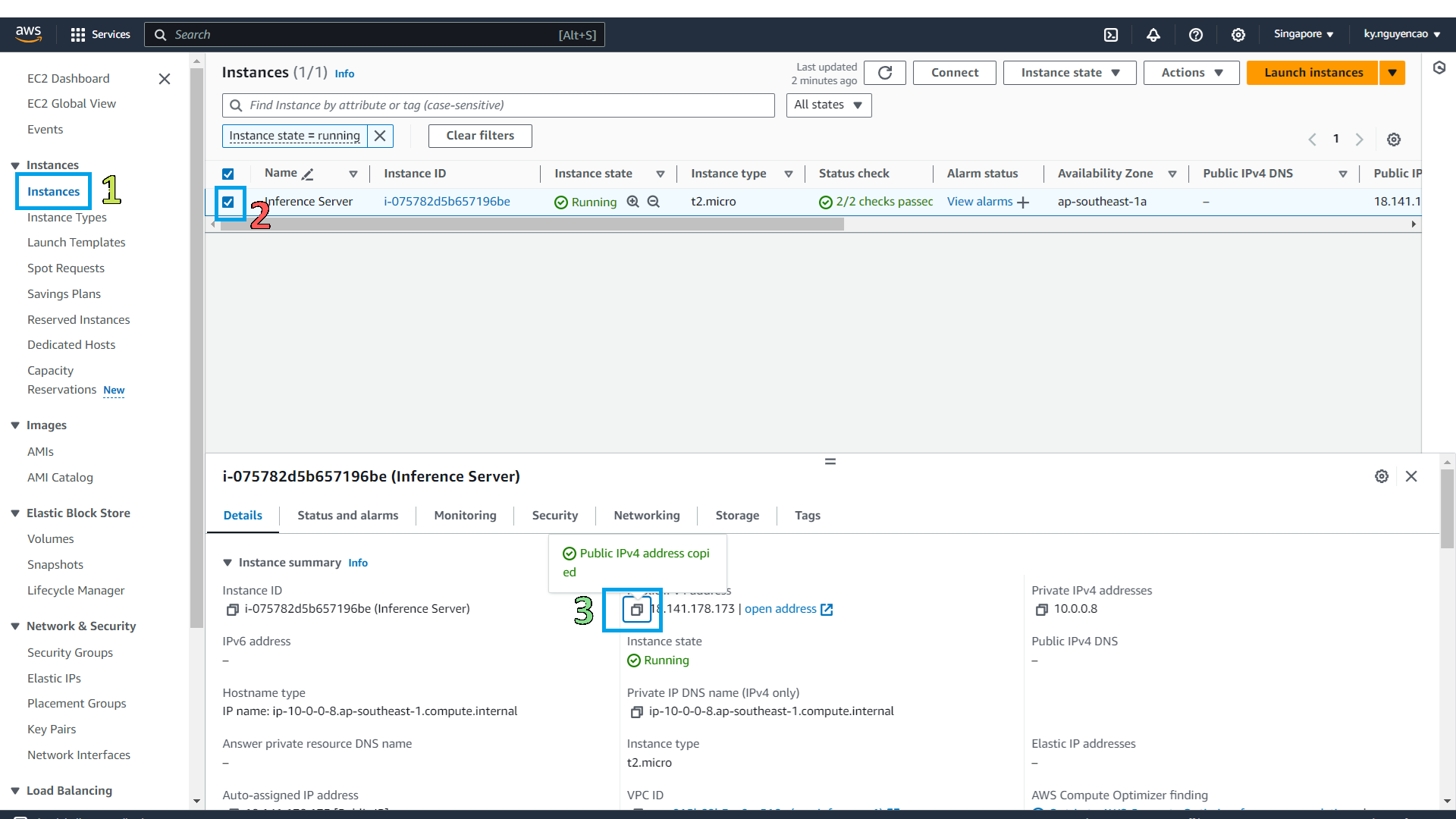Refresh the instances list
This screenshot has height=819, width=1456.
(x=885, y=73)
